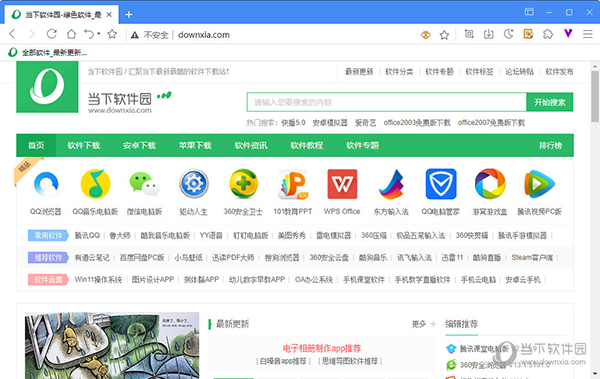Open the browser home page icon

point(71,34)
